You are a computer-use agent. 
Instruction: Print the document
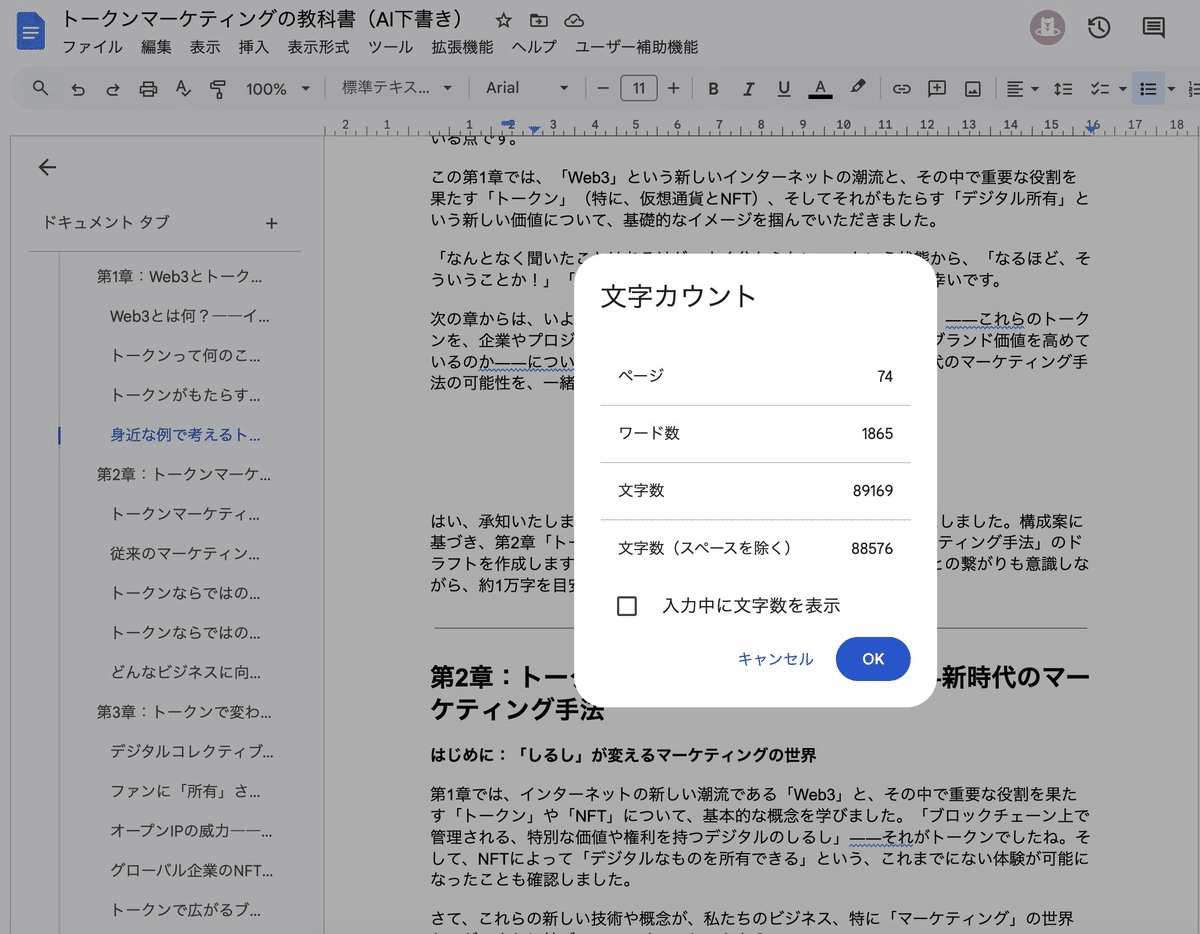point(148,88)
